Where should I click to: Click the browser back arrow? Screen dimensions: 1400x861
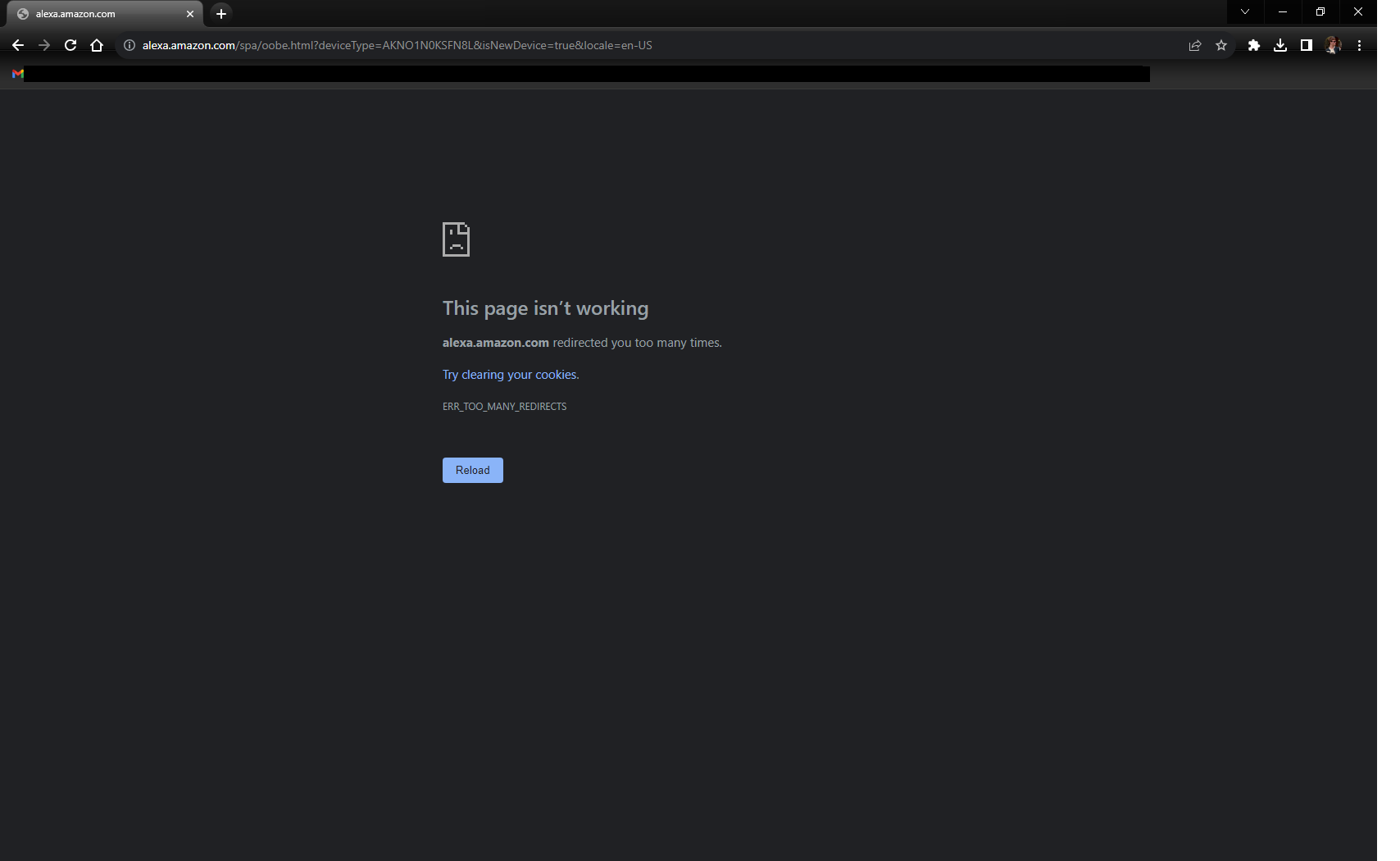point(18,46)
